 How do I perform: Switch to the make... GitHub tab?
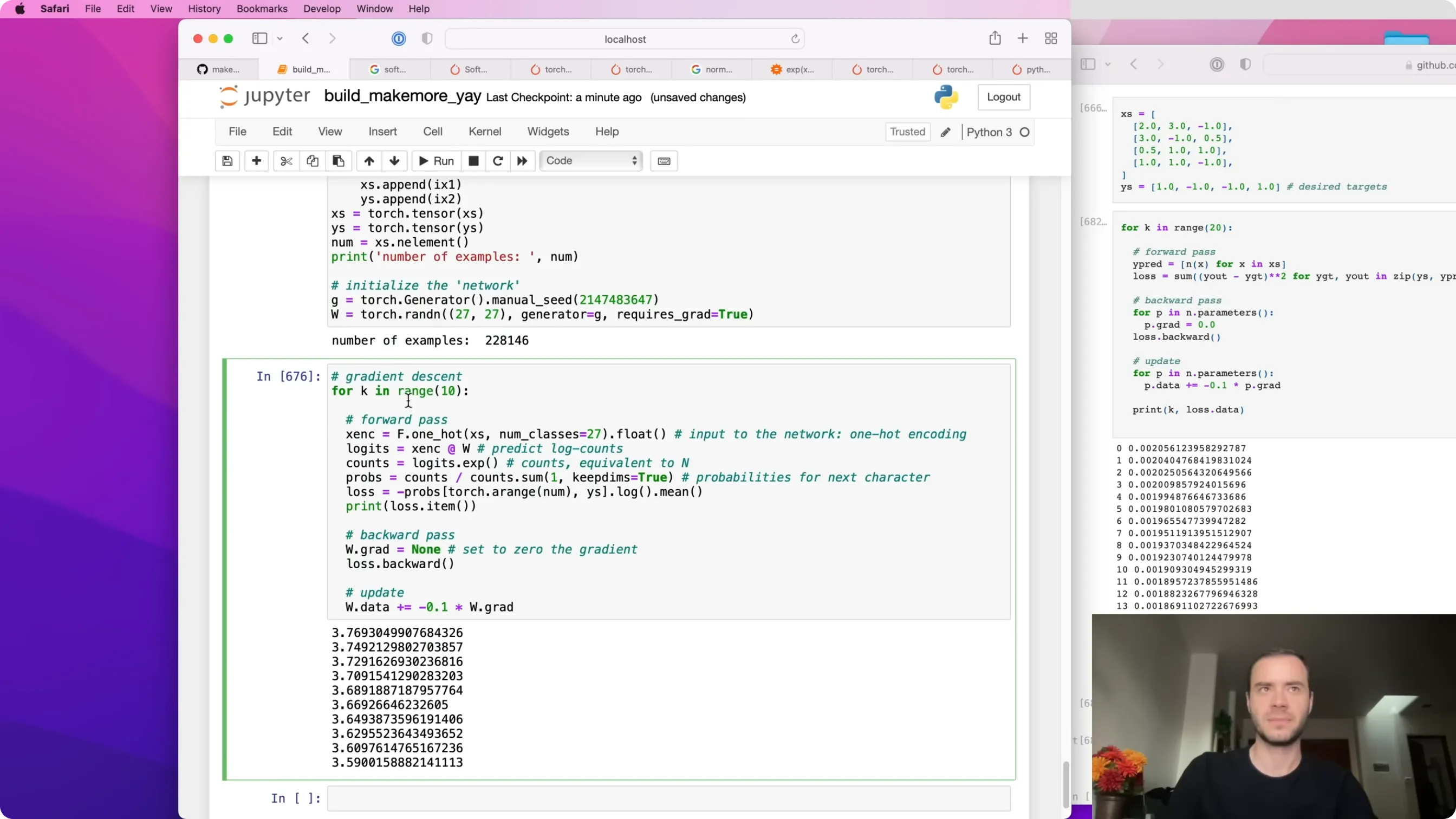click(x=218, y=69)
